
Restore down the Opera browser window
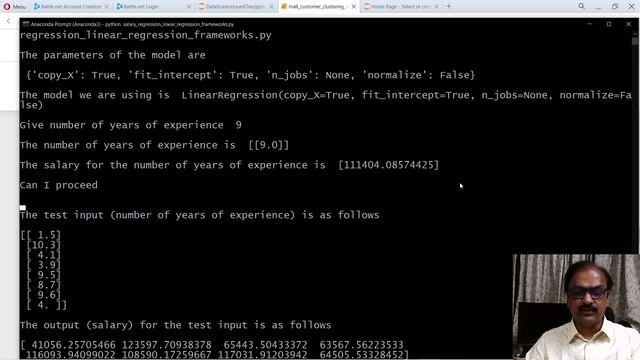(x=615, y=7)
